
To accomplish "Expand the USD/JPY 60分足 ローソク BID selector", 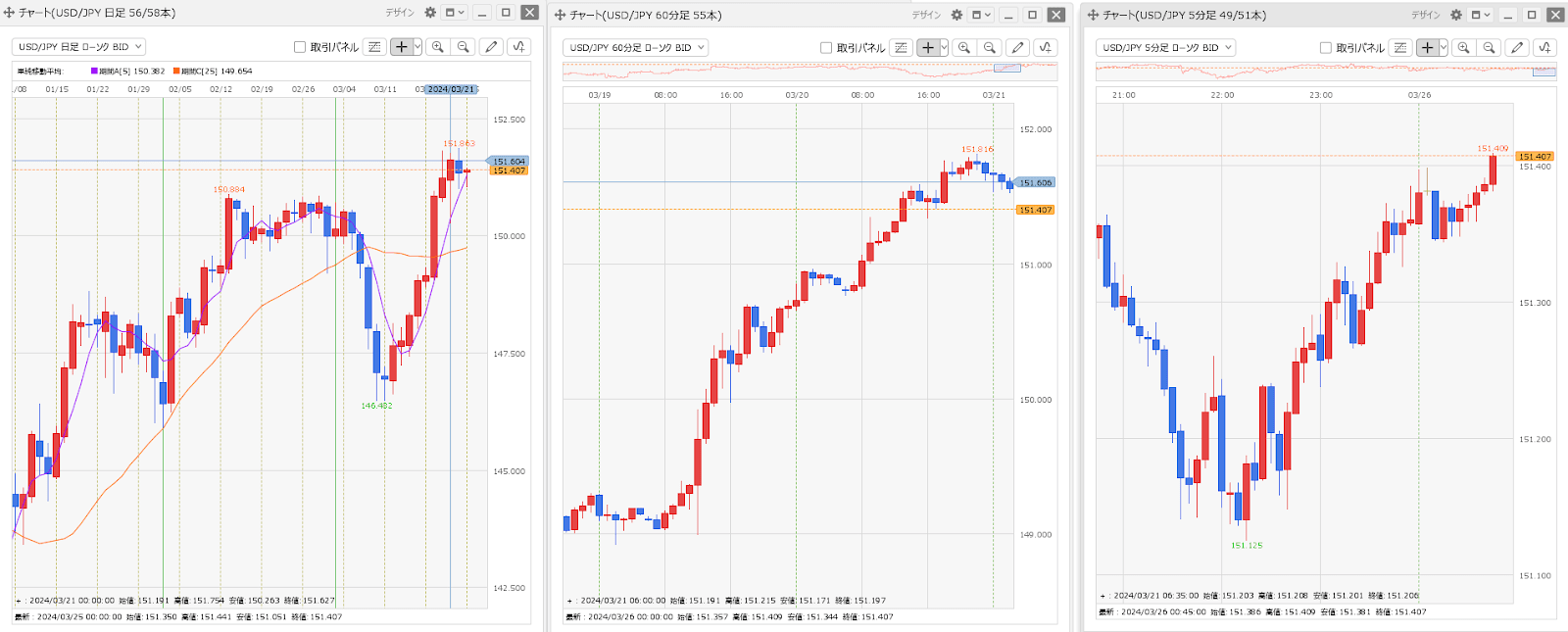I will pos(635,48).
